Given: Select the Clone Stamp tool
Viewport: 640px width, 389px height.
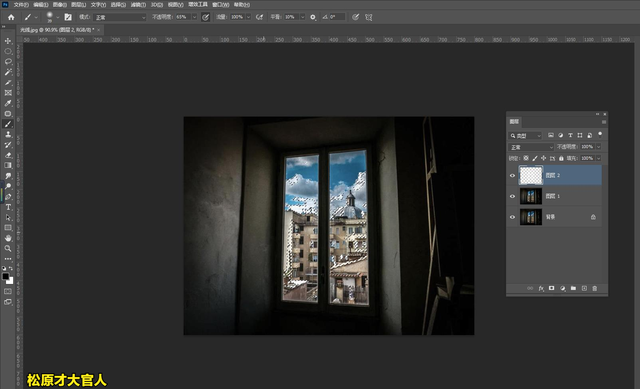Looking at the screenshot, I should click(8, 134).
